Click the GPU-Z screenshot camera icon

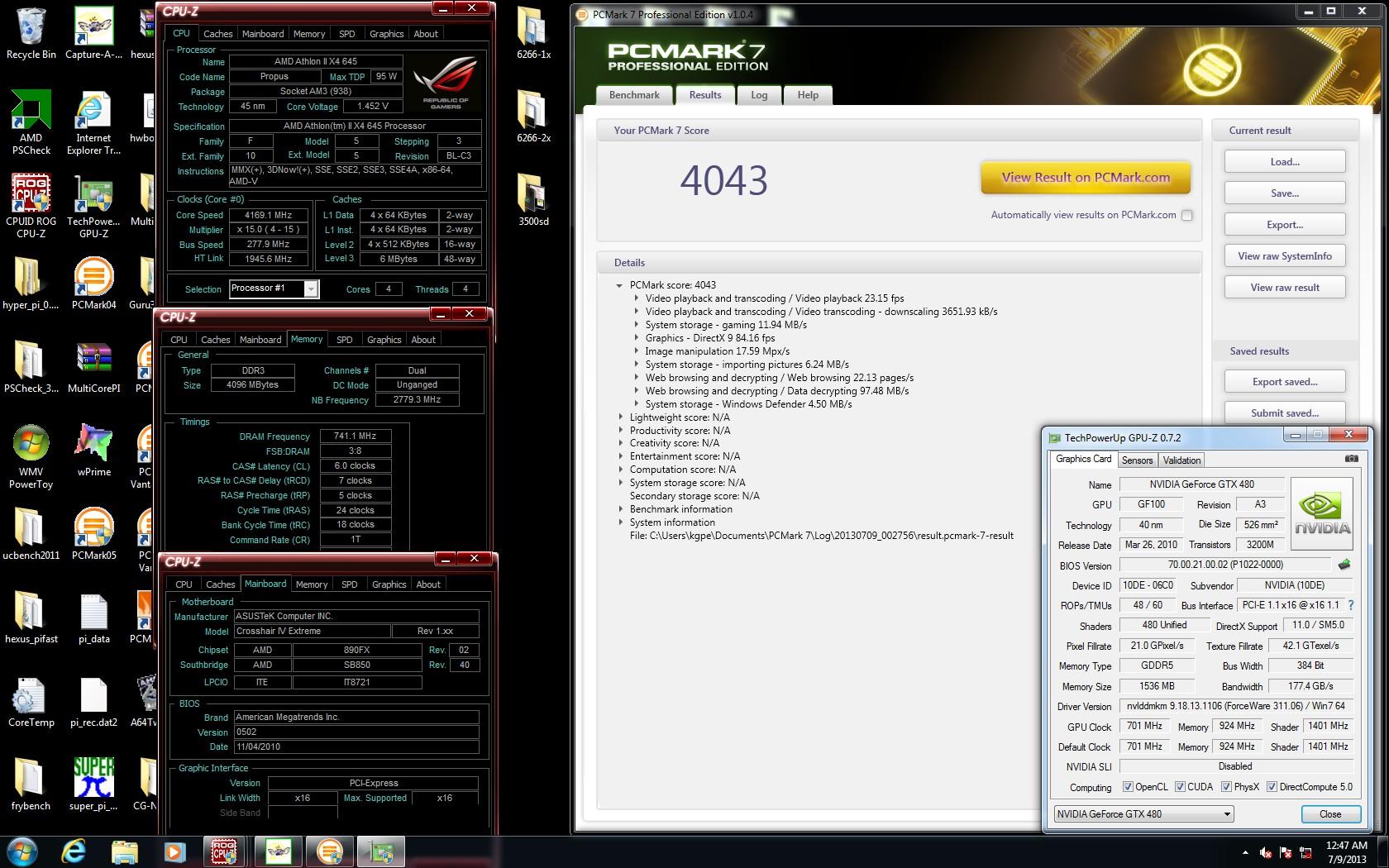coord(1351,459)
